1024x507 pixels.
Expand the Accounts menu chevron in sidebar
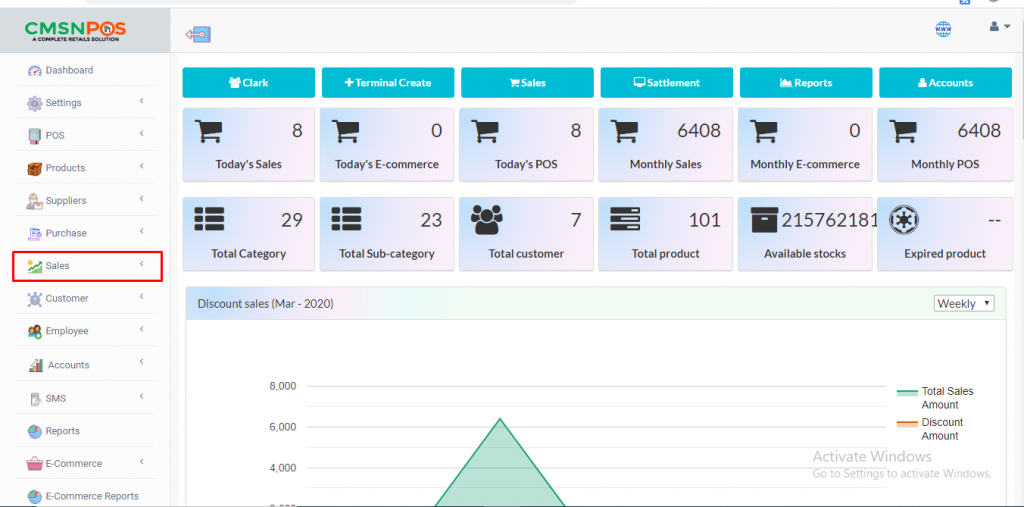[x=141, y=362]
